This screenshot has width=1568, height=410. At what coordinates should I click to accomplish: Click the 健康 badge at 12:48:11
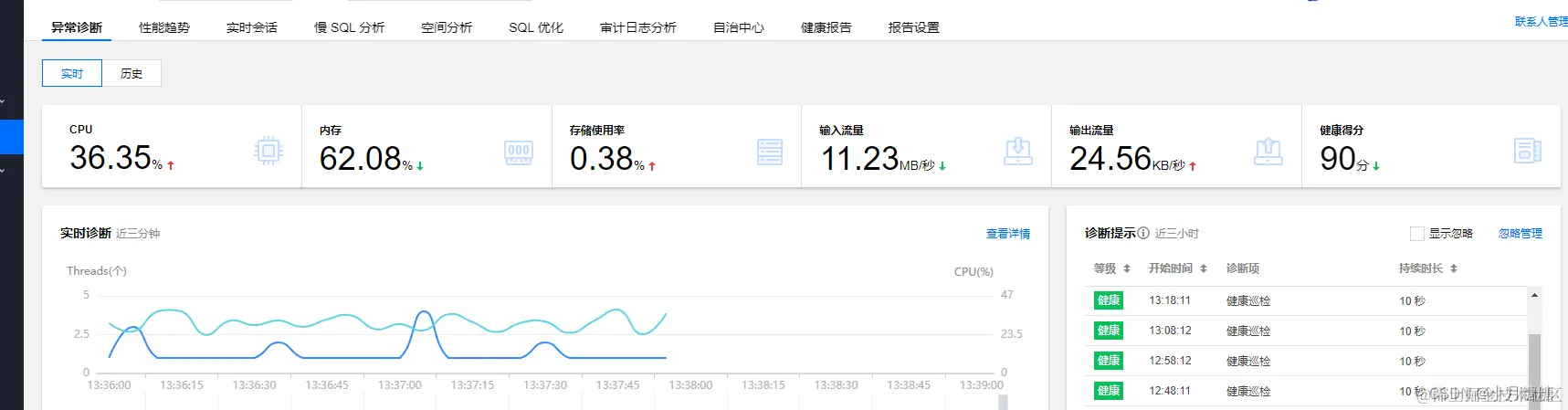1109,391
